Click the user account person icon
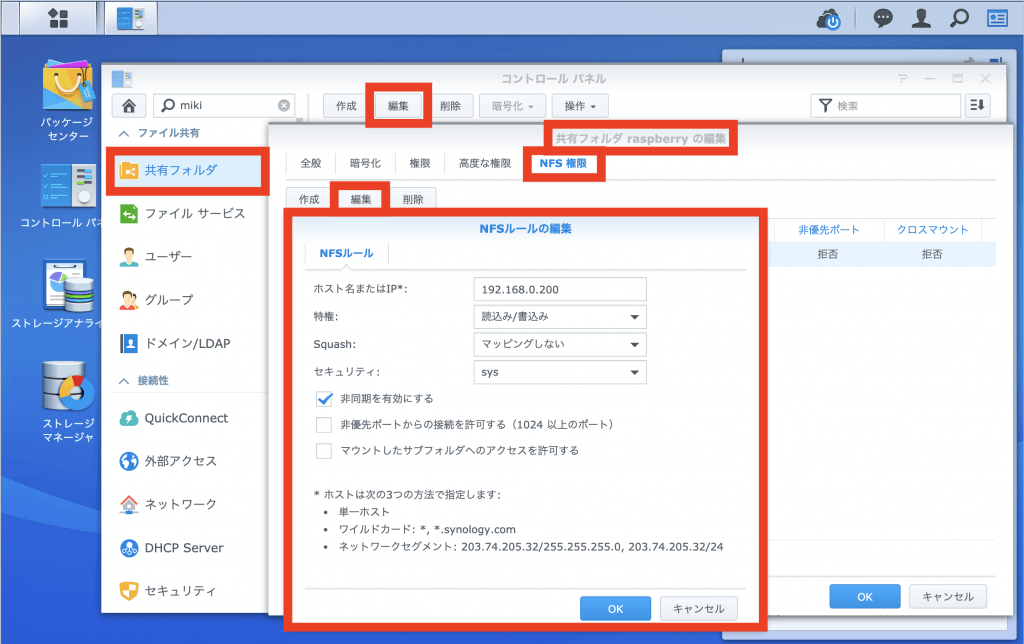 (x=921, y=17)
